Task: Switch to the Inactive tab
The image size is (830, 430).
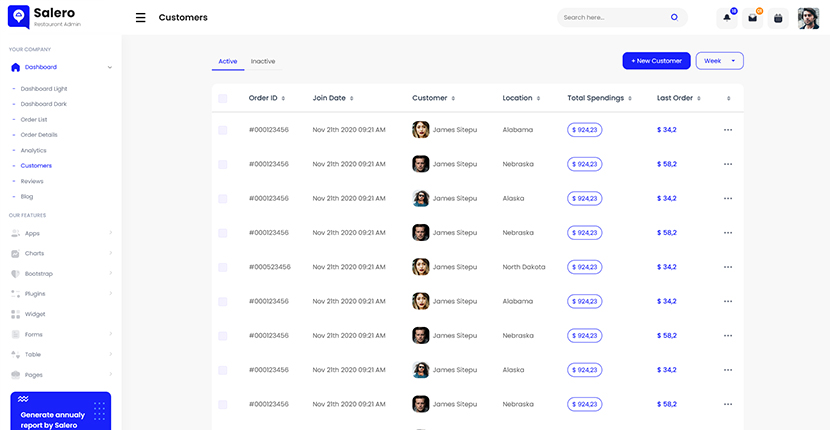Action: [263, 62]
